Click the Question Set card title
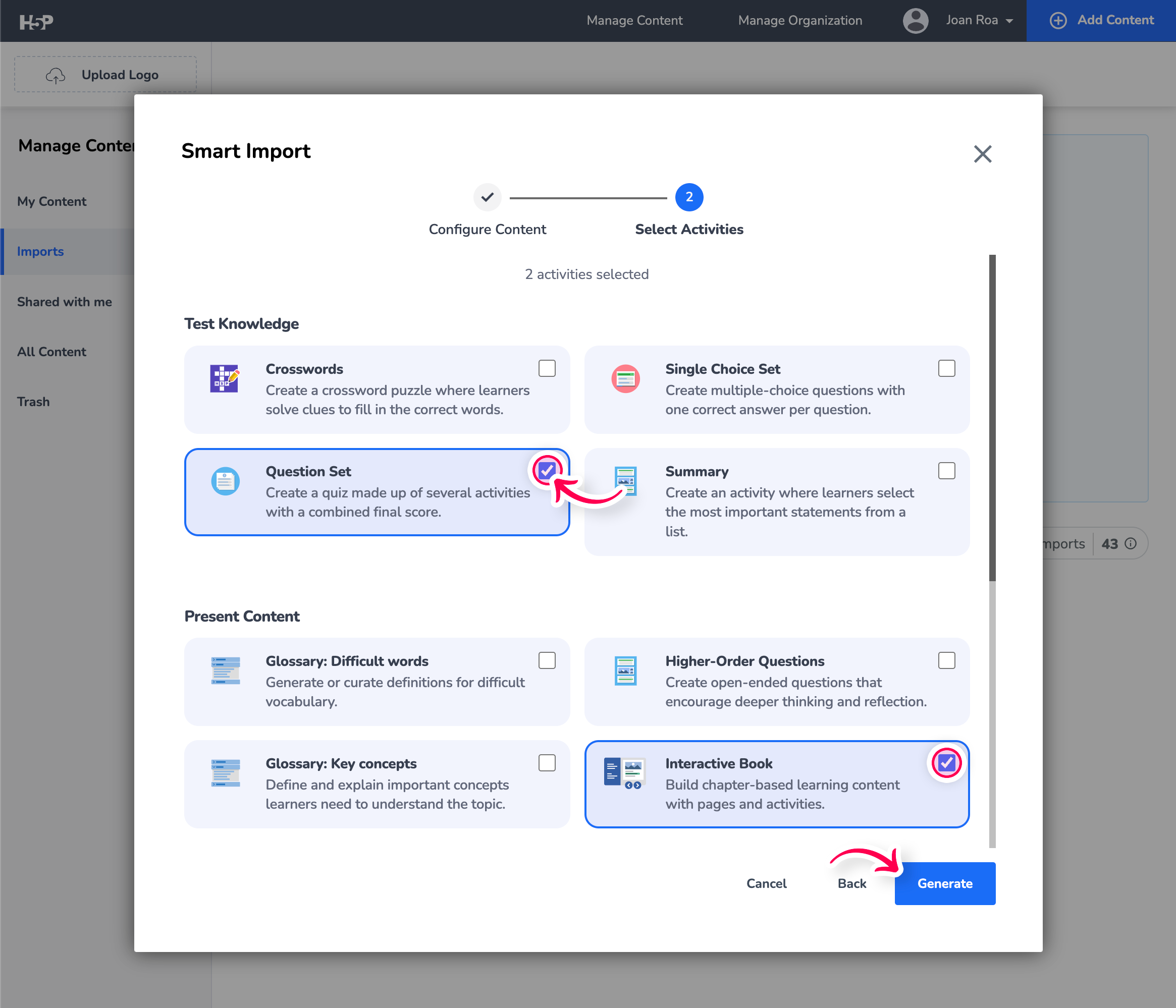1176x1008 pixels. tap(308, 471)
